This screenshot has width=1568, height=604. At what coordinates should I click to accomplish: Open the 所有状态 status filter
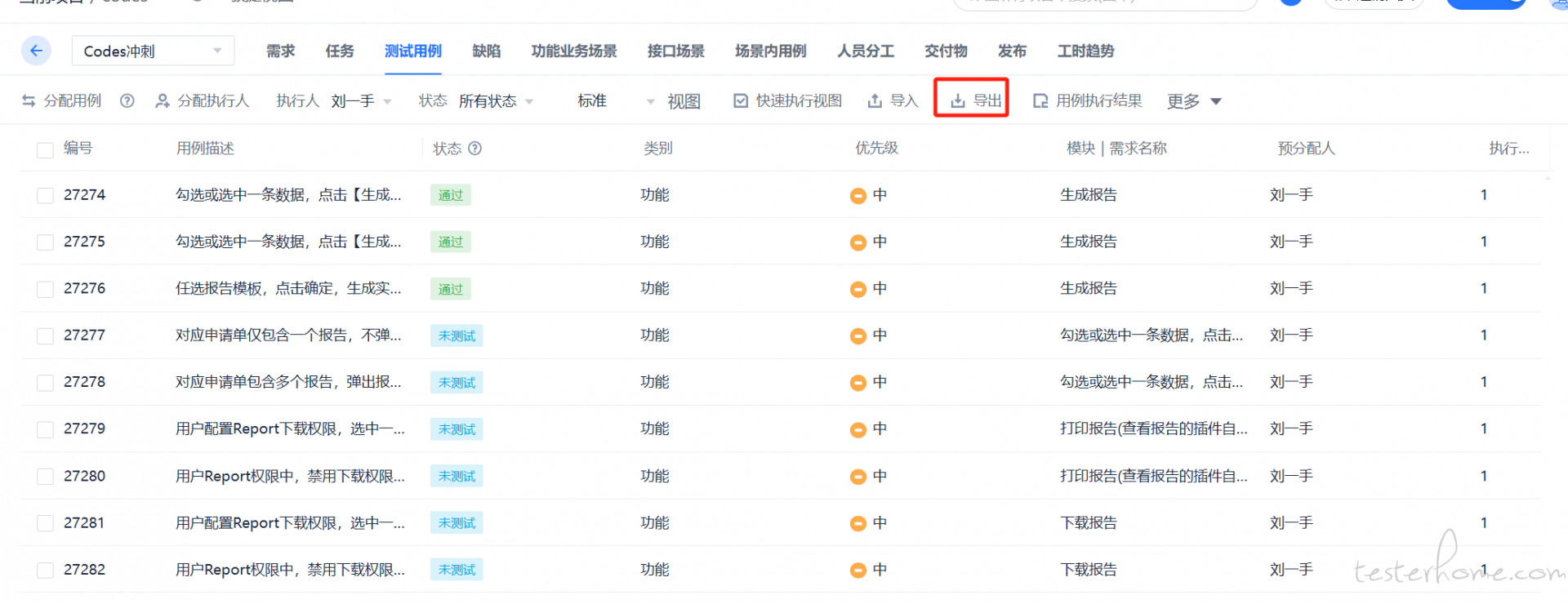click(x=495, y=101)
